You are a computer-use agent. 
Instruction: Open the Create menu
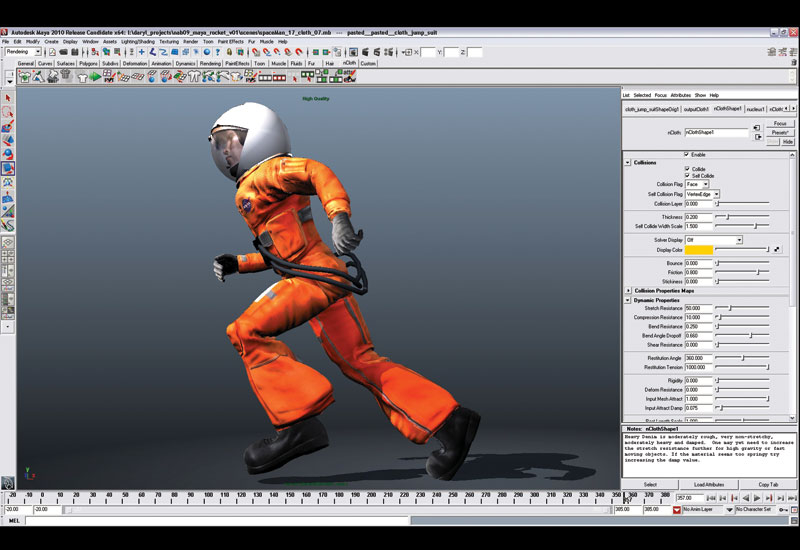coord(51,41)
